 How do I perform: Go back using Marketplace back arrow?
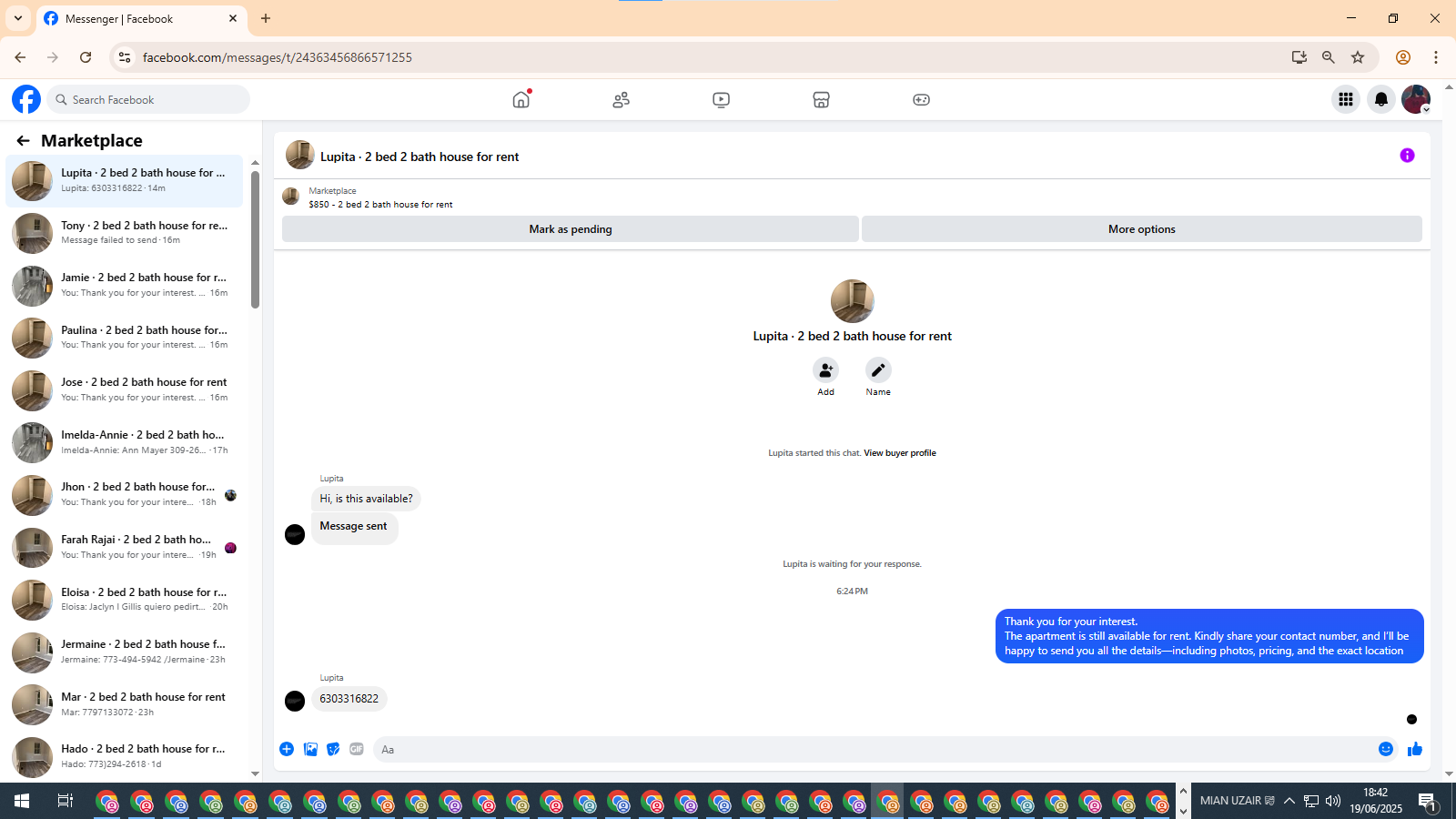tap(23, 140)
